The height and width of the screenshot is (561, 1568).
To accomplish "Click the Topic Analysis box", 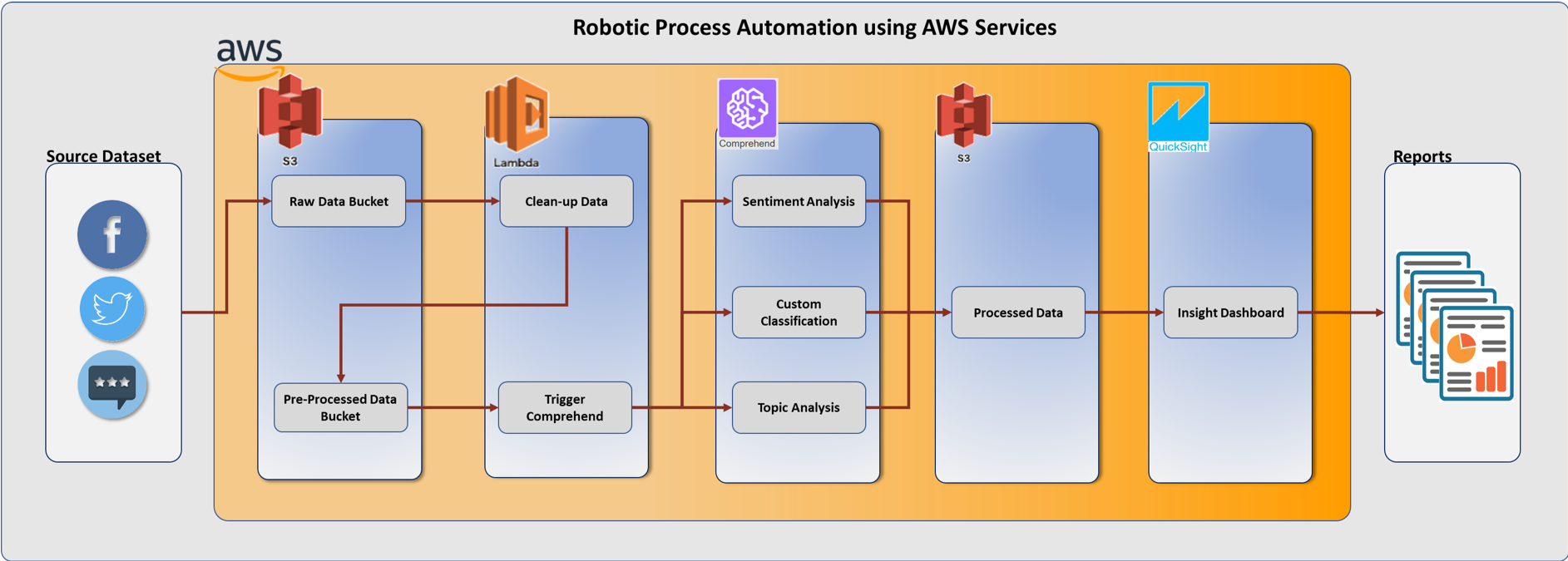I will [799, 407].
